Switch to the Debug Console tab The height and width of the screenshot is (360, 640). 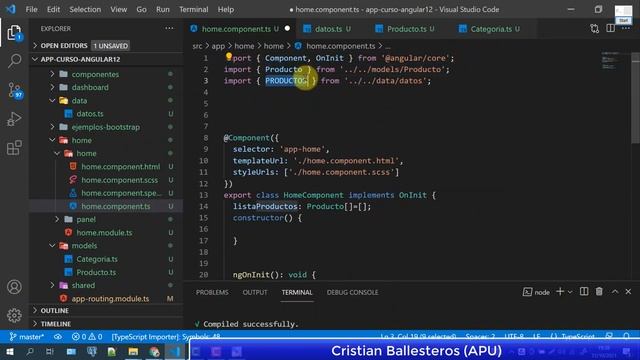352,292
